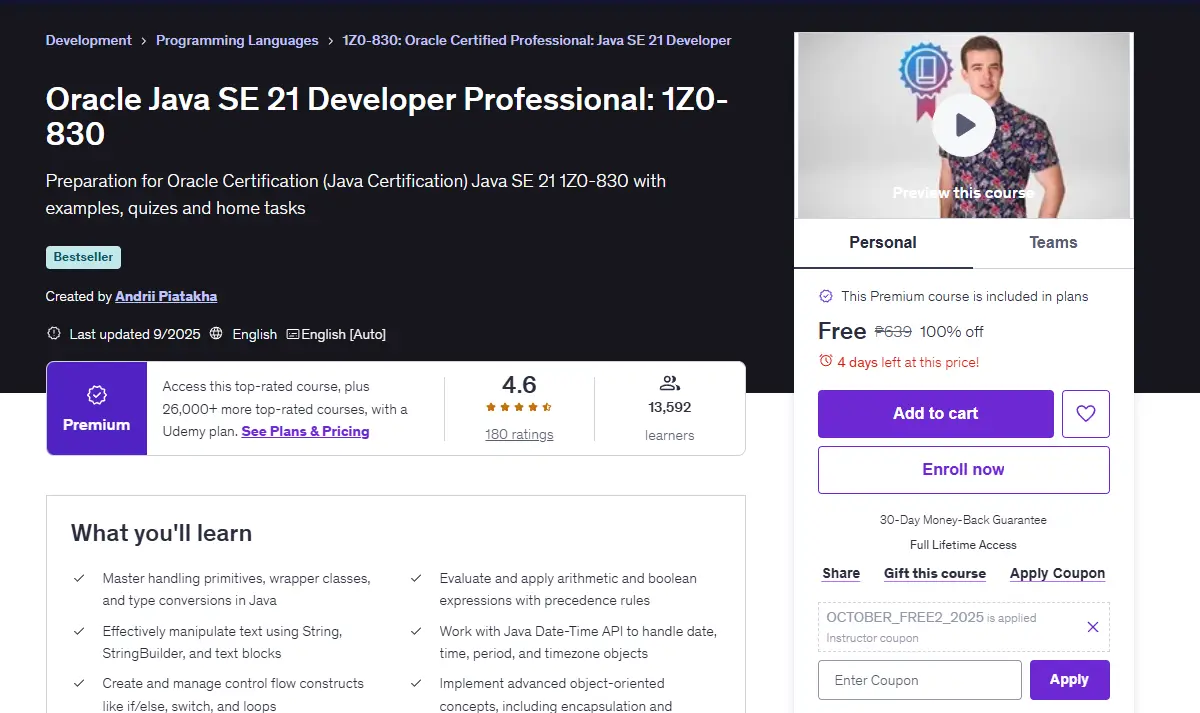This screenshot has height=713, width=1200.
Task: Click the English [Auto] captions text
Action: 343,334
